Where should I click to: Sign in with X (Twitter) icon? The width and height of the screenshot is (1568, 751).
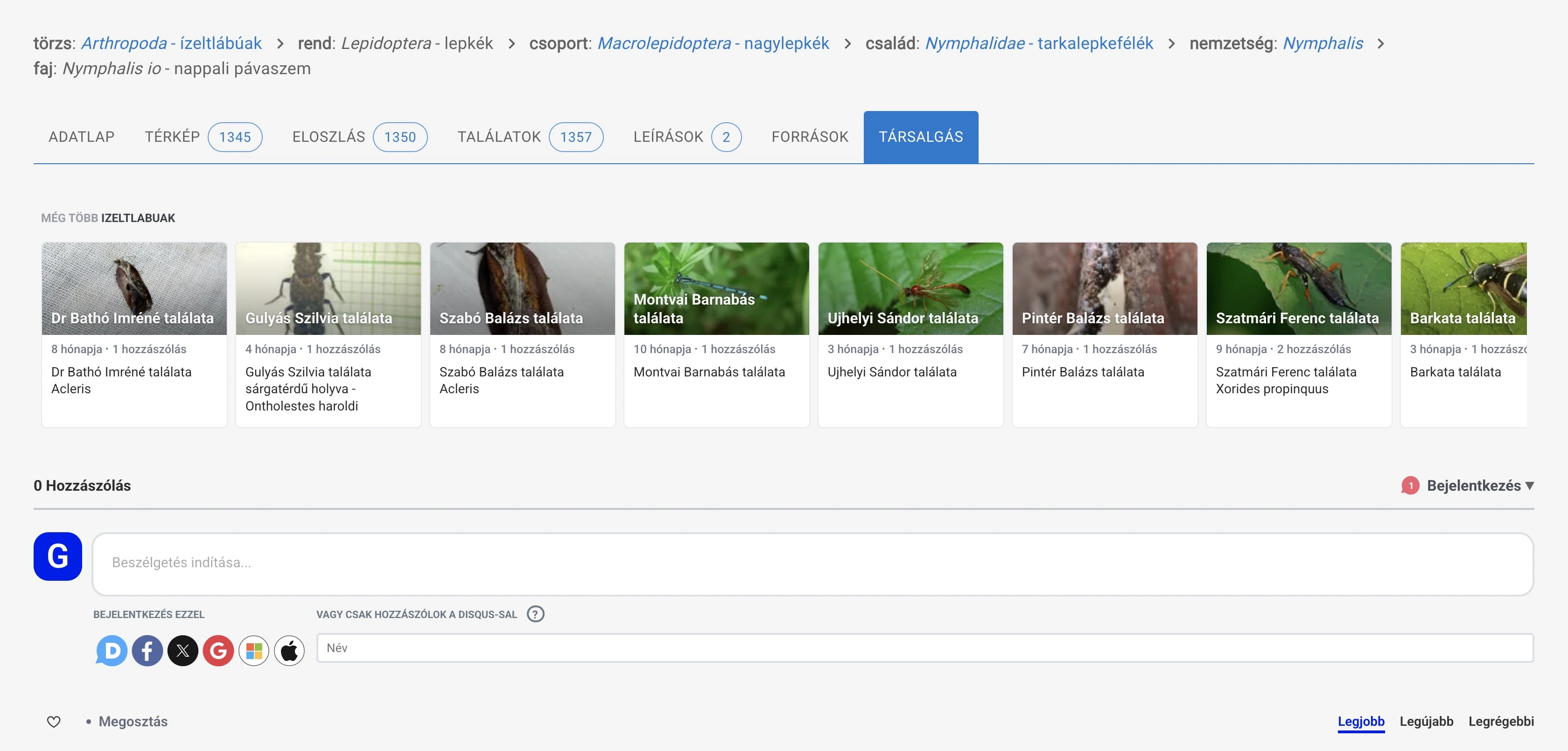(182, 651)
